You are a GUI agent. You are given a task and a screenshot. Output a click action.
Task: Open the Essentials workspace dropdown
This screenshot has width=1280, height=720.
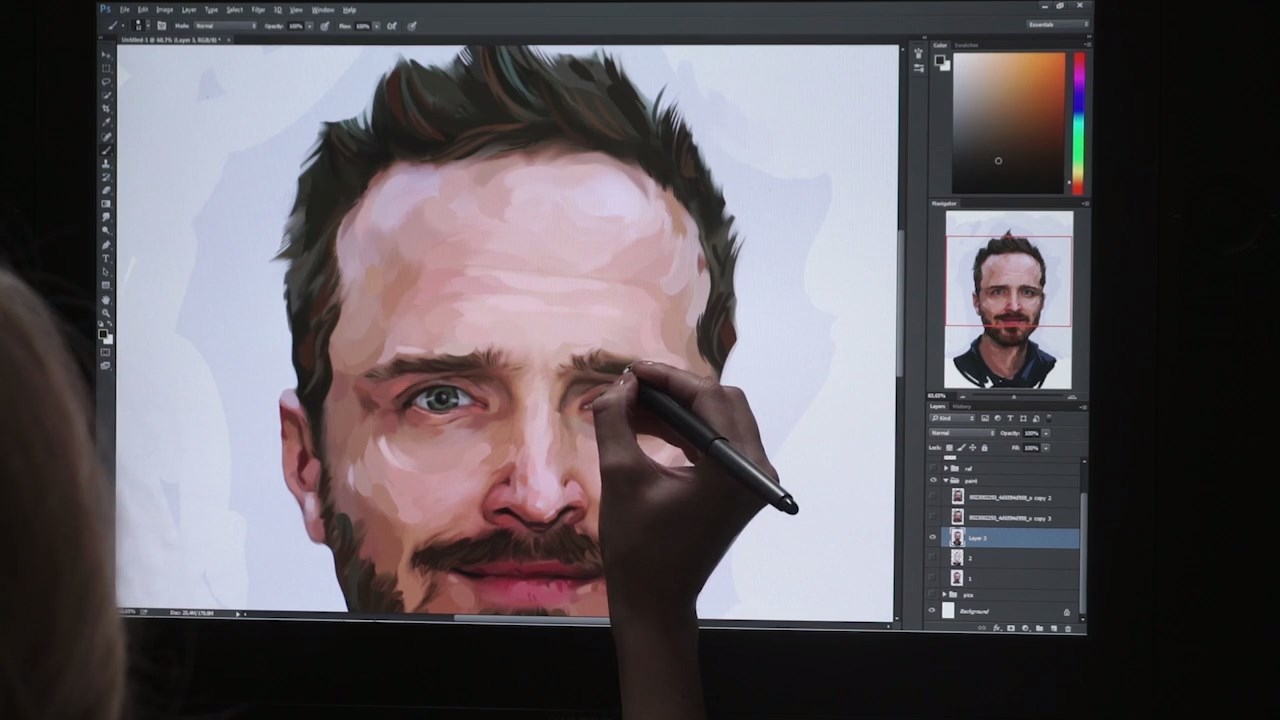1057,24
